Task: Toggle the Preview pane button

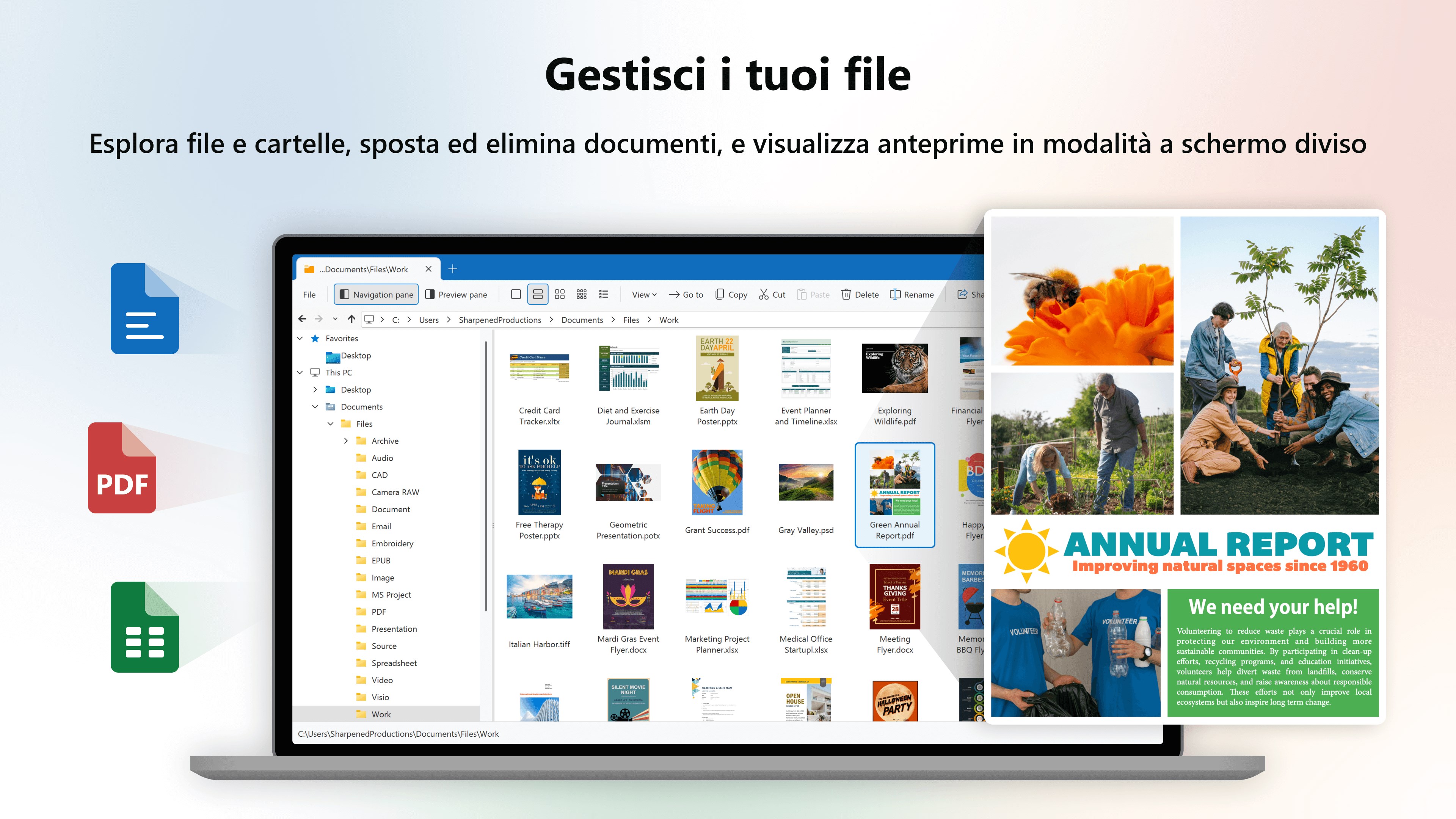Action: 456,295
